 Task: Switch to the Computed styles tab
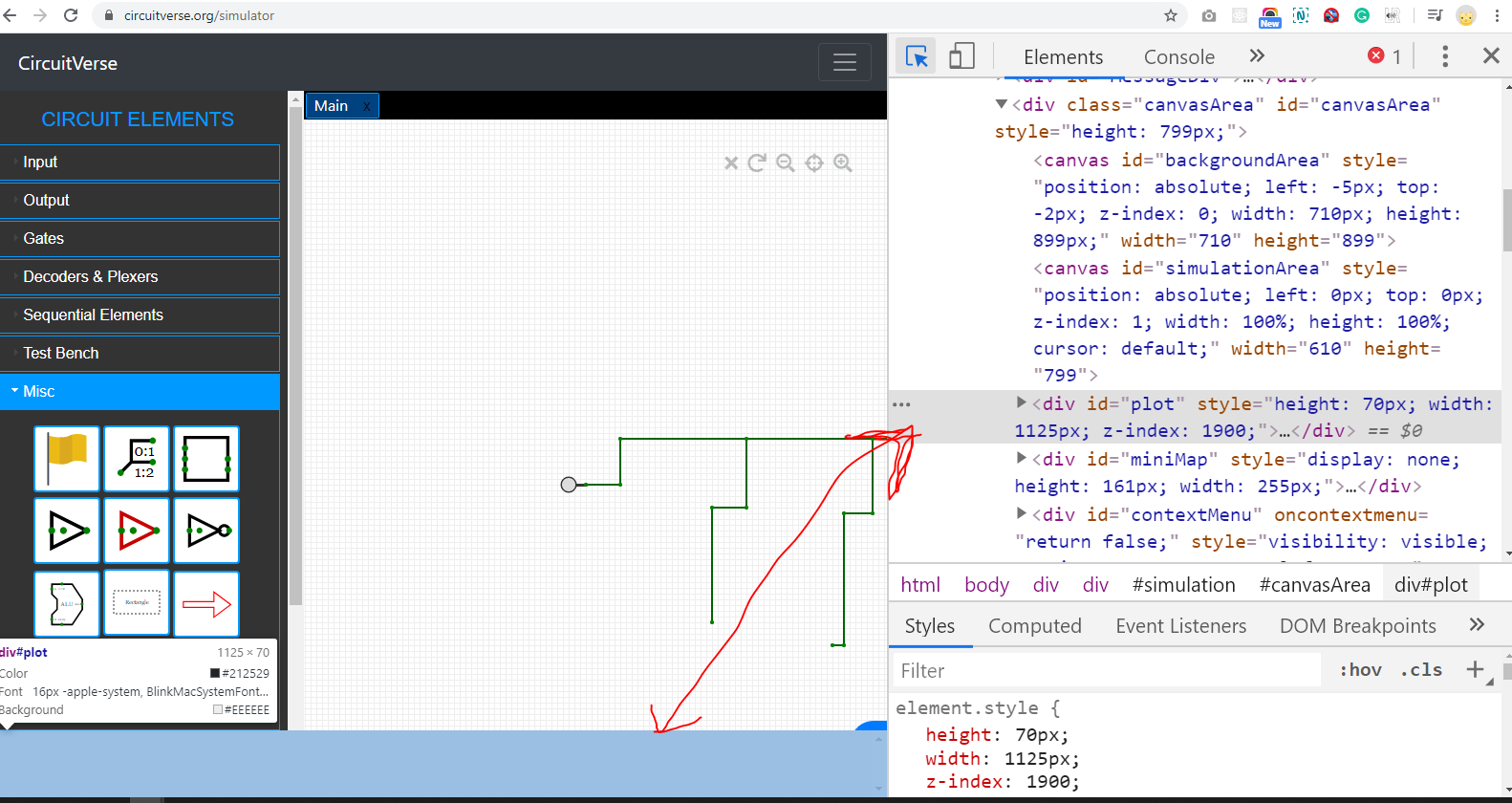coord(1035,626)
